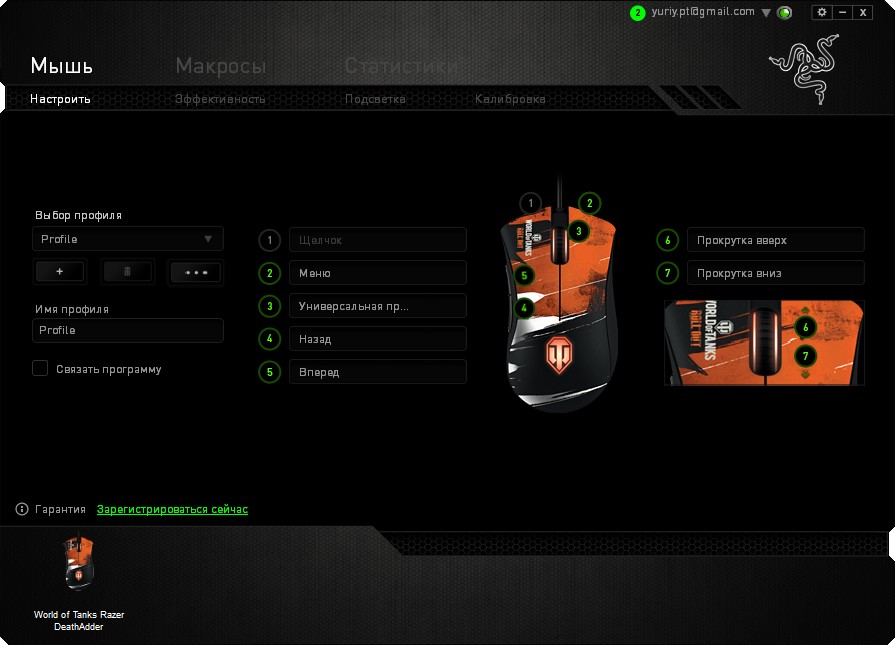Click number 1 circle beside Щелчок

coord(270,240)
